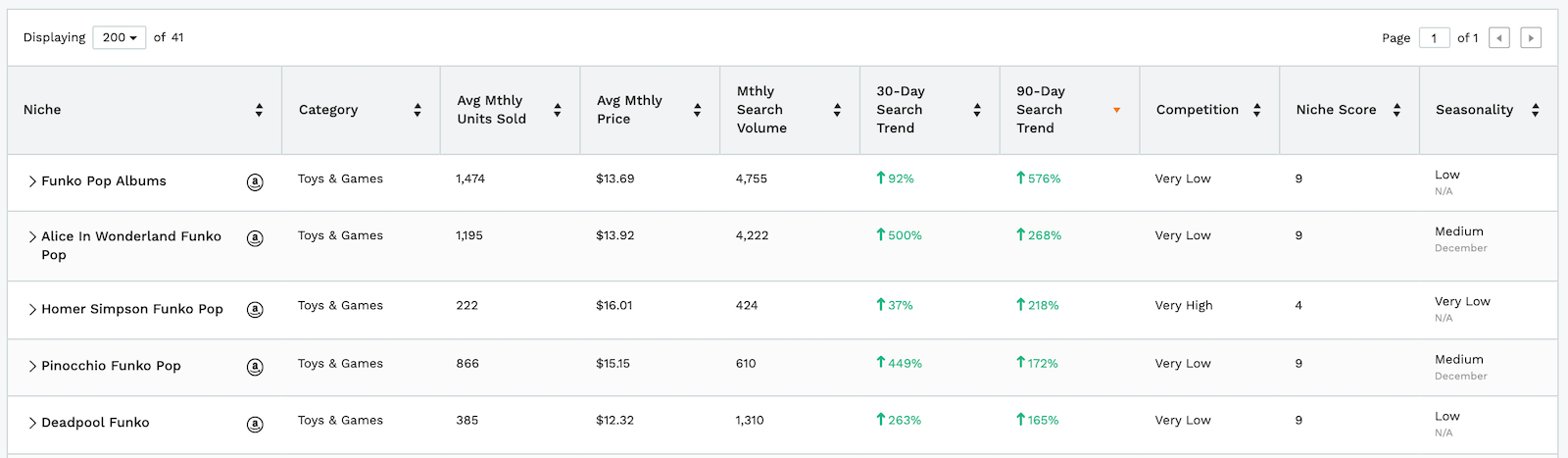Image resolution: width=1568 pixels, height=458 pixels.
Task: Open Amazon link for Pinocchio Funko Pop
Action: (x=255, y=367)
